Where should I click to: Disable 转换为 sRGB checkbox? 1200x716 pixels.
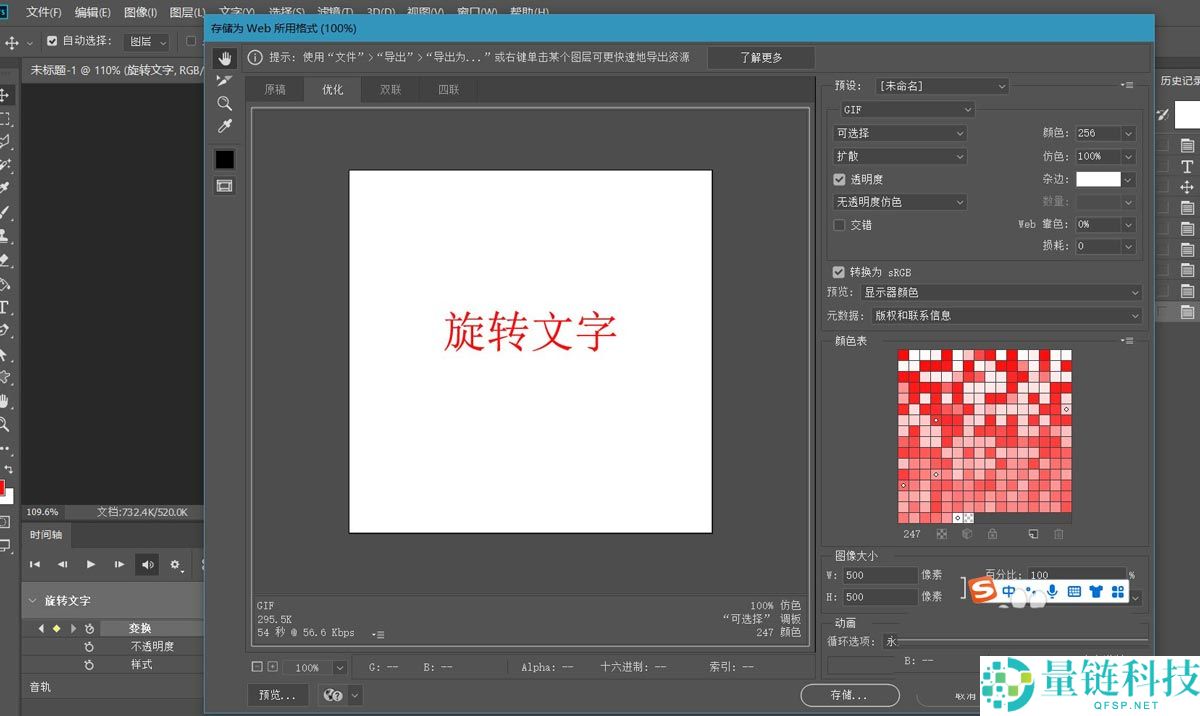click(838, 272)
